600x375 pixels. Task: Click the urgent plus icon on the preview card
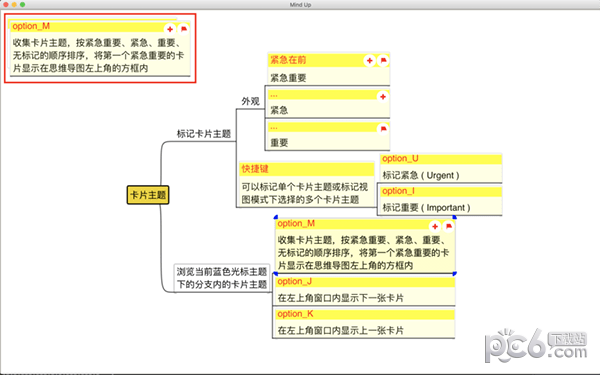tap(170, 29)
